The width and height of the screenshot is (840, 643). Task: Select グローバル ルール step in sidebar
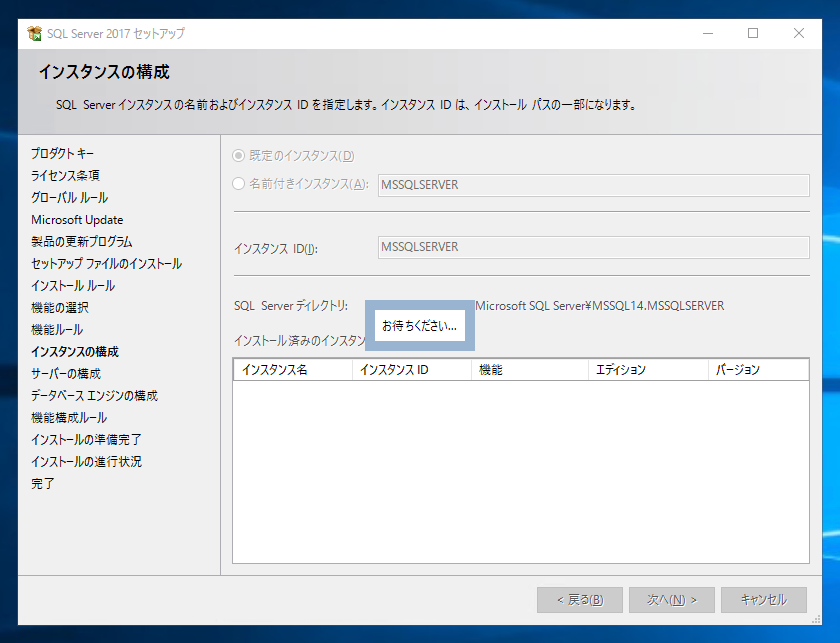[x=70, y=198]
